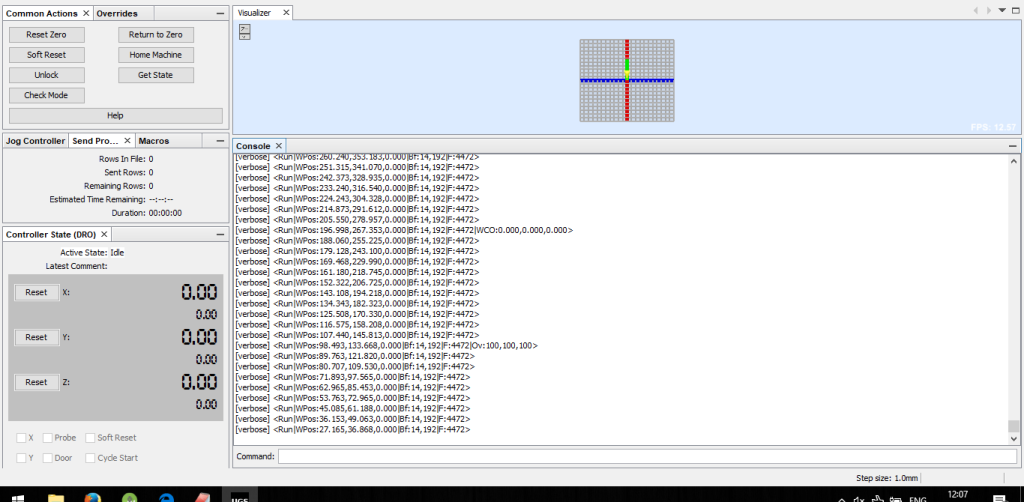Click the Command input field

646,457
